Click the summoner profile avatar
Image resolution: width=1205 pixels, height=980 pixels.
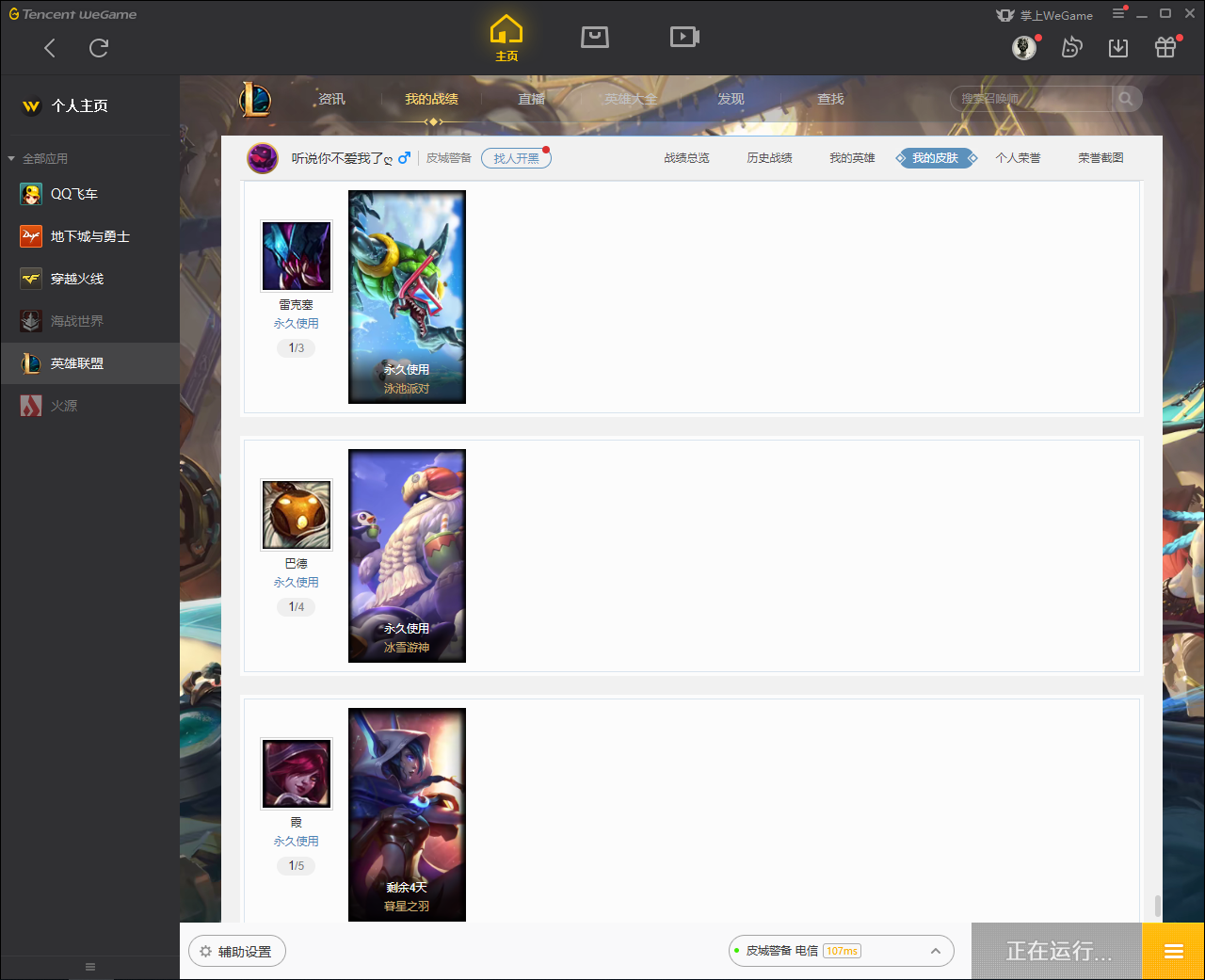click(263, 158)
